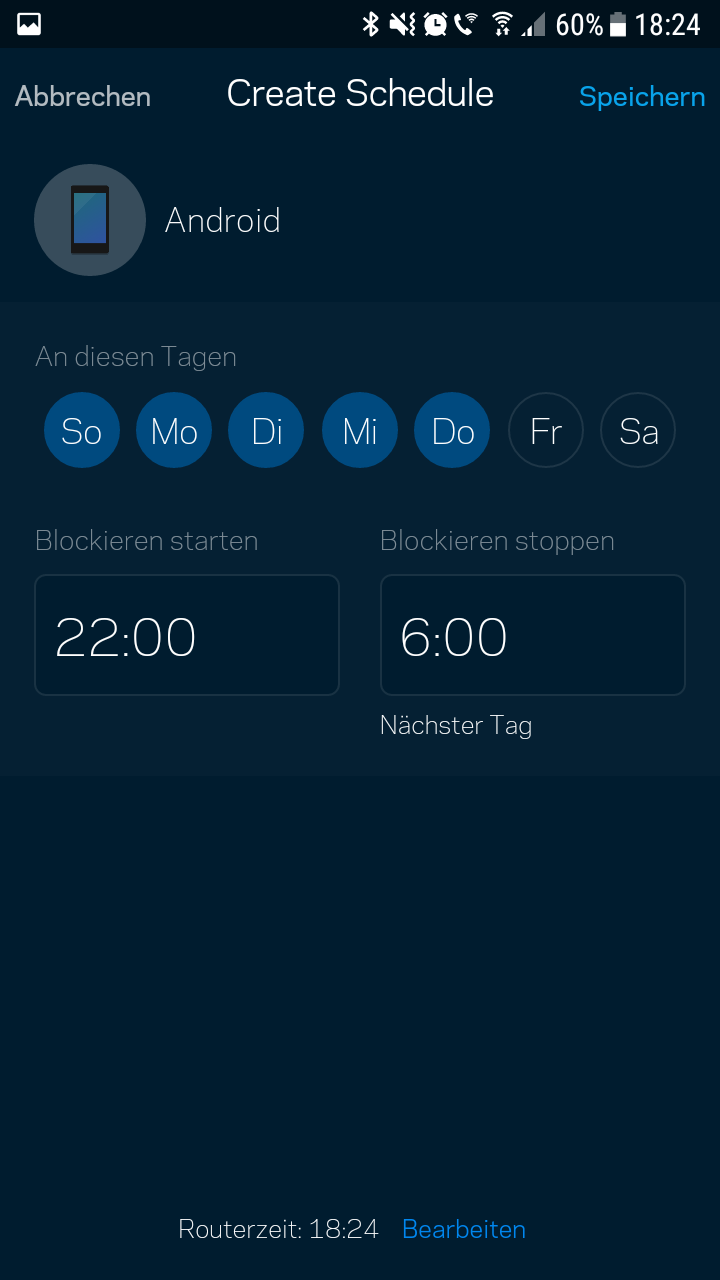The height and width of the screenshot is (1280, 720).
Task: Tap the Android phone device icon
Action: [90, 220]
